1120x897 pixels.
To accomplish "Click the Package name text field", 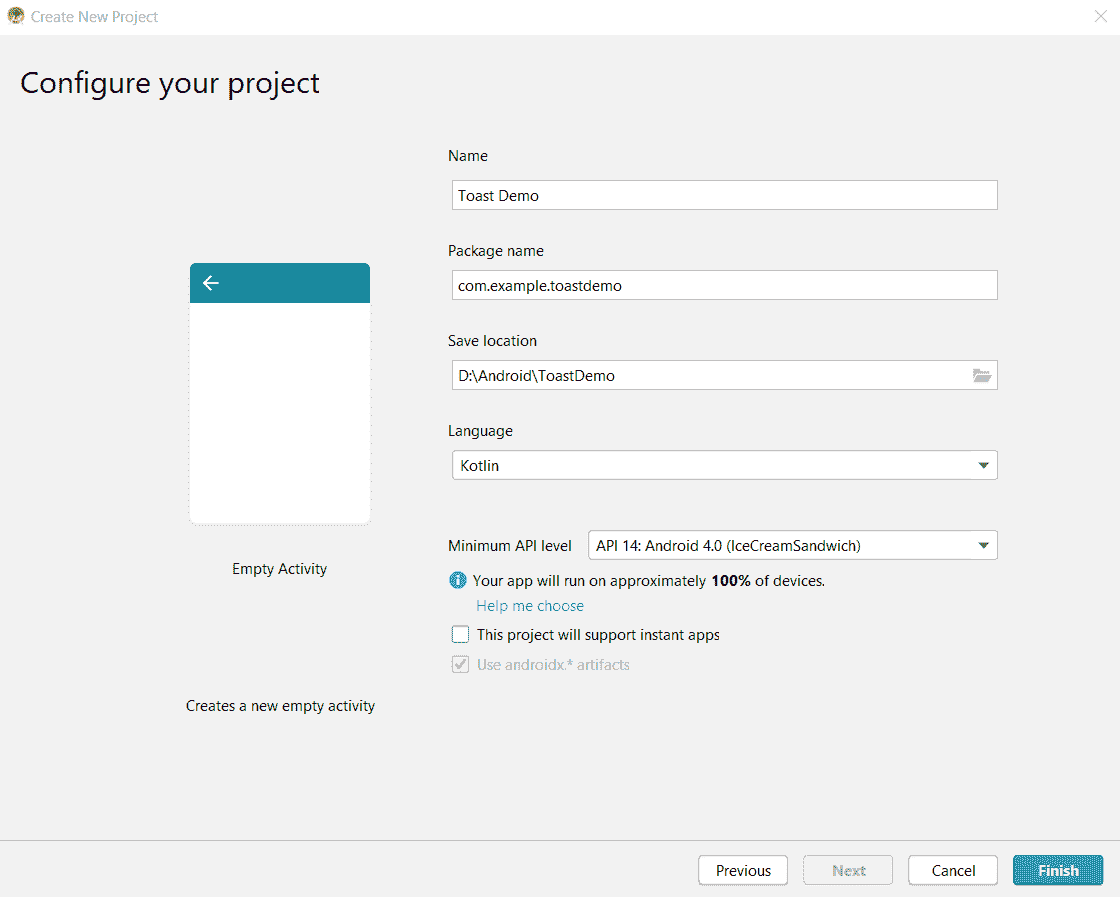I will coord(724,284).
